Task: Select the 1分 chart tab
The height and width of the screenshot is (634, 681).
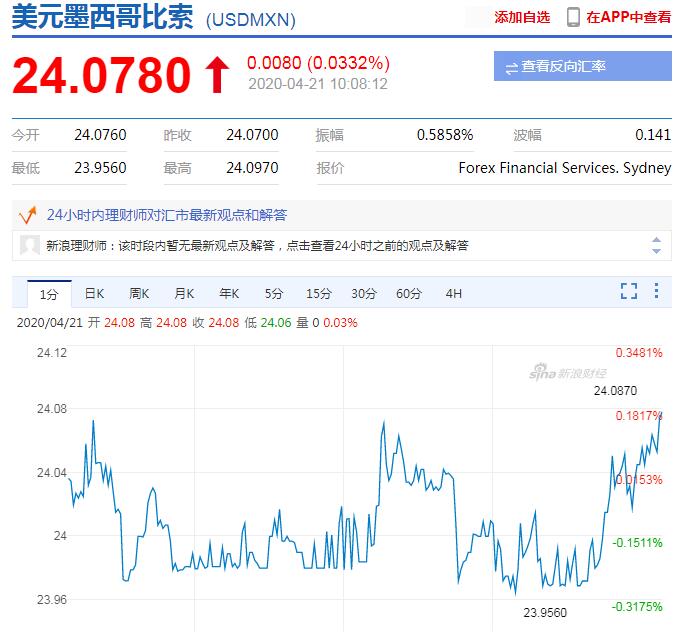Action: [49, 294]
